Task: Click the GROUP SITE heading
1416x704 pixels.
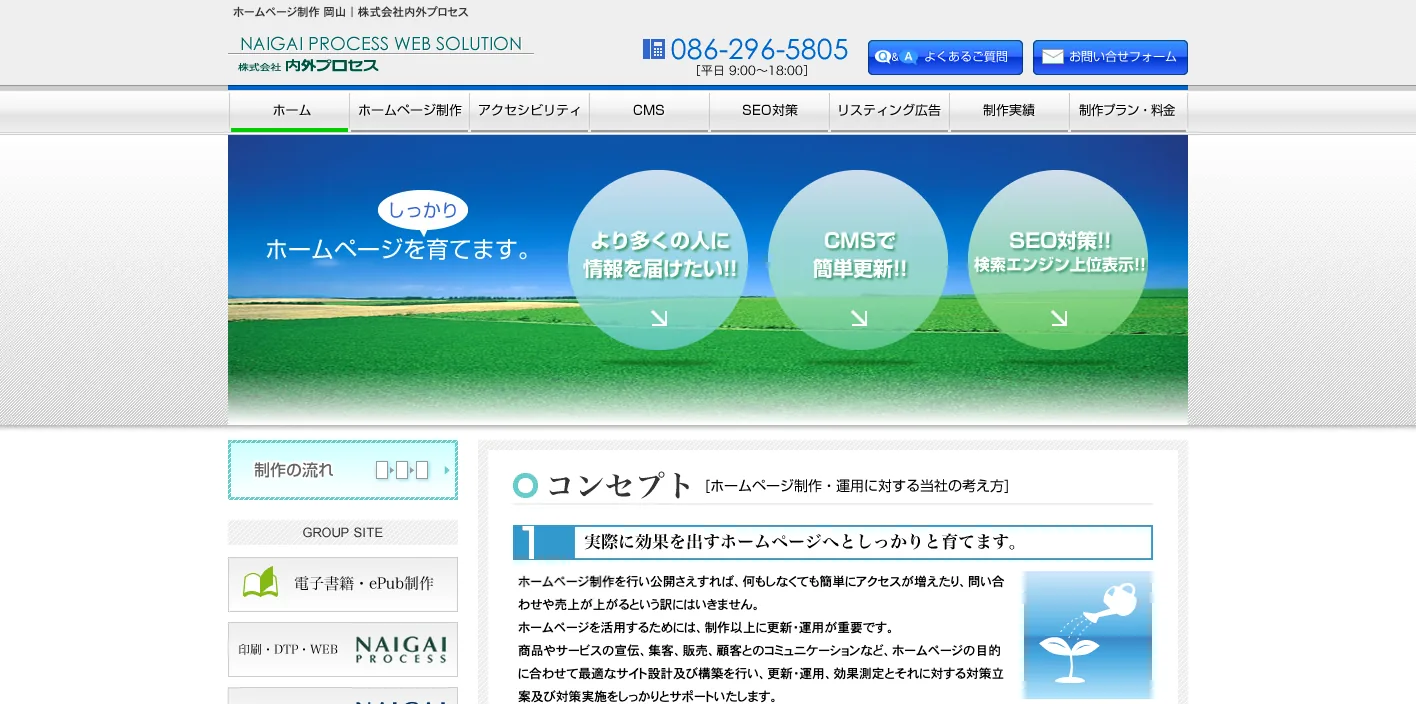Action: click(343, 532)
